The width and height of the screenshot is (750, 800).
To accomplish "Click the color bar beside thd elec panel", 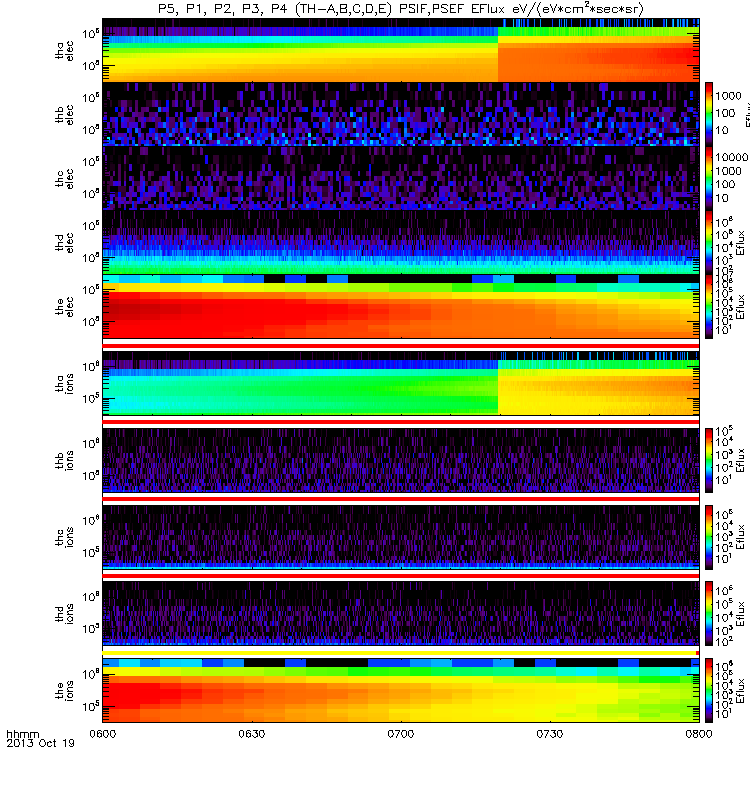I will [x=709, y=242].
